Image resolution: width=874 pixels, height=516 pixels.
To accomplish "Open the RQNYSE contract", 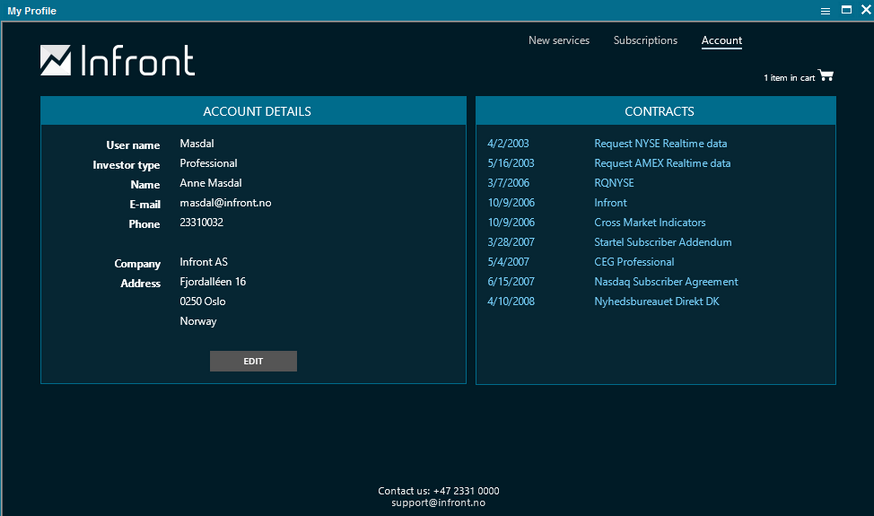I will pos(614,183).
